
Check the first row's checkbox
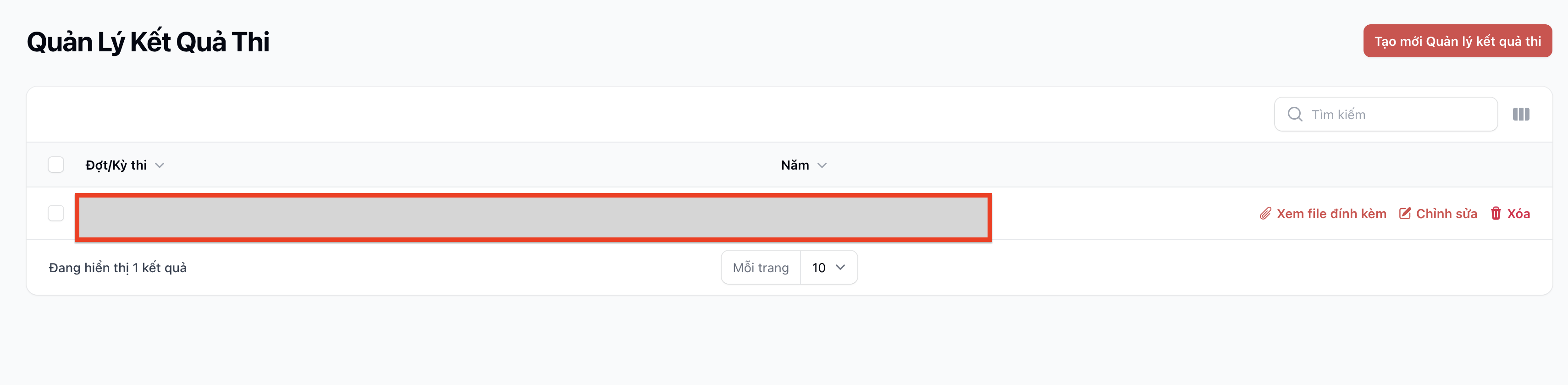click(56, 214)
